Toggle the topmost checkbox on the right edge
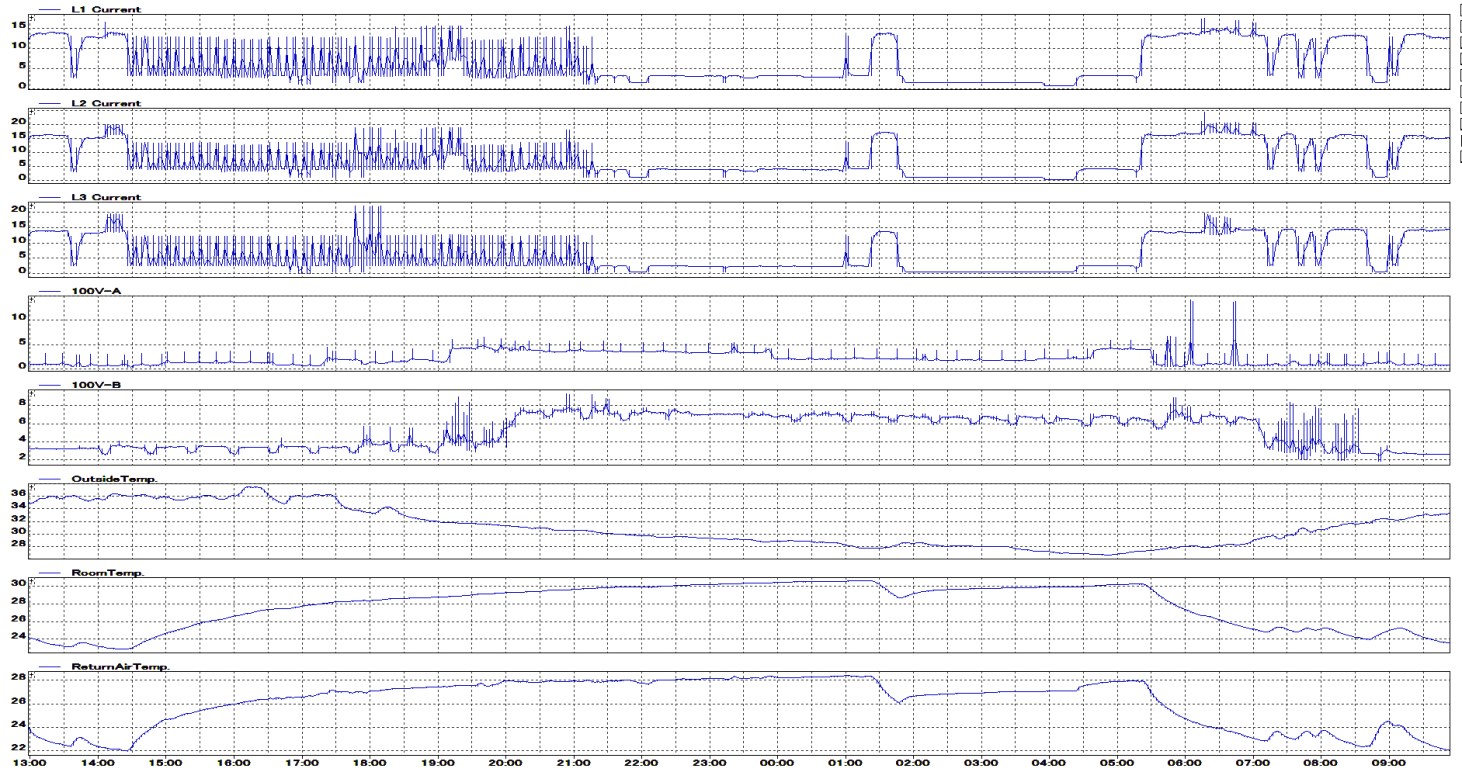Viewport: 1462px width, 772px height. pos(1457,8)
